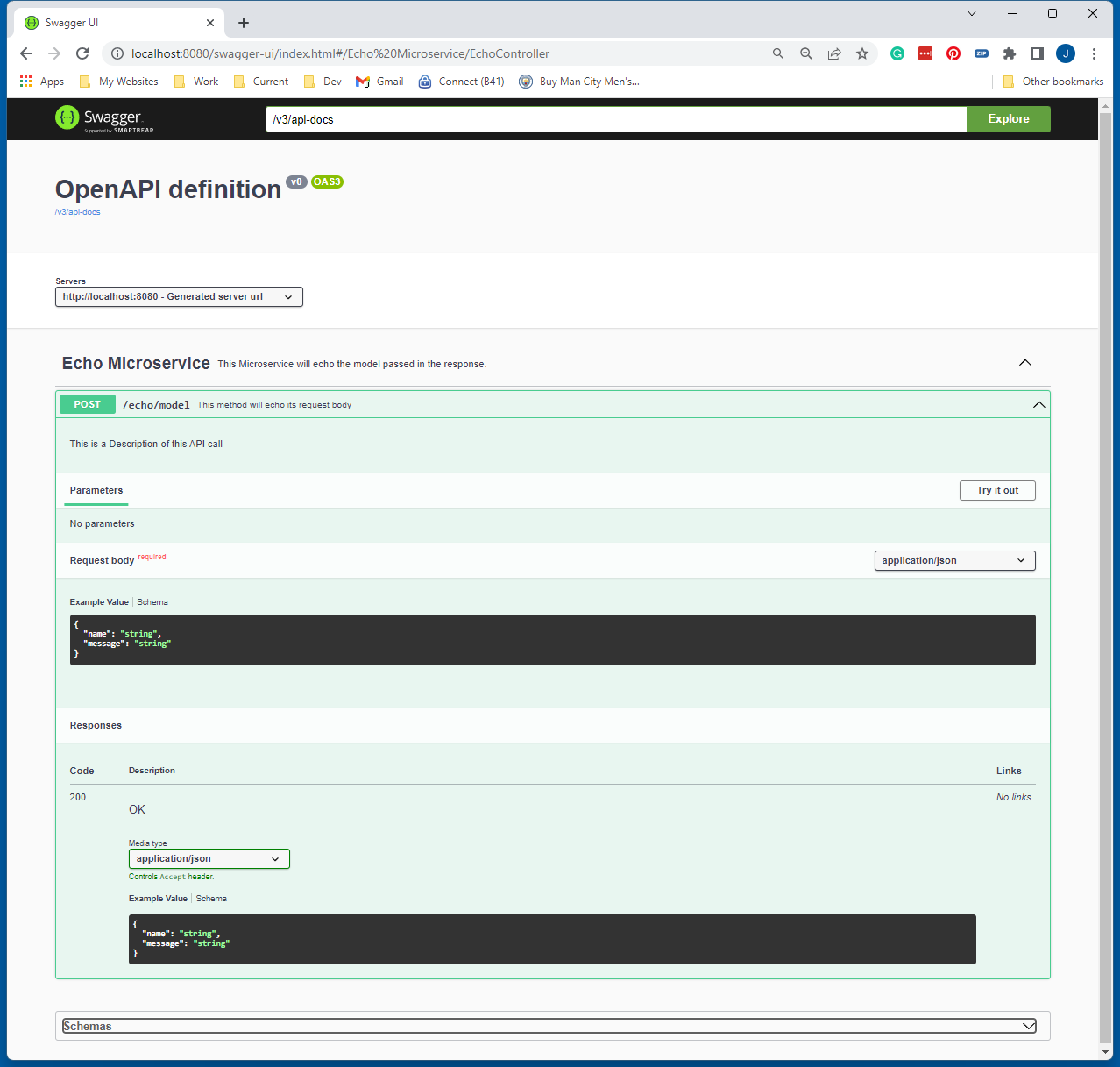
Task: Click the Extensions puzzle piece icon
Action: click(x=1009, y=53)
